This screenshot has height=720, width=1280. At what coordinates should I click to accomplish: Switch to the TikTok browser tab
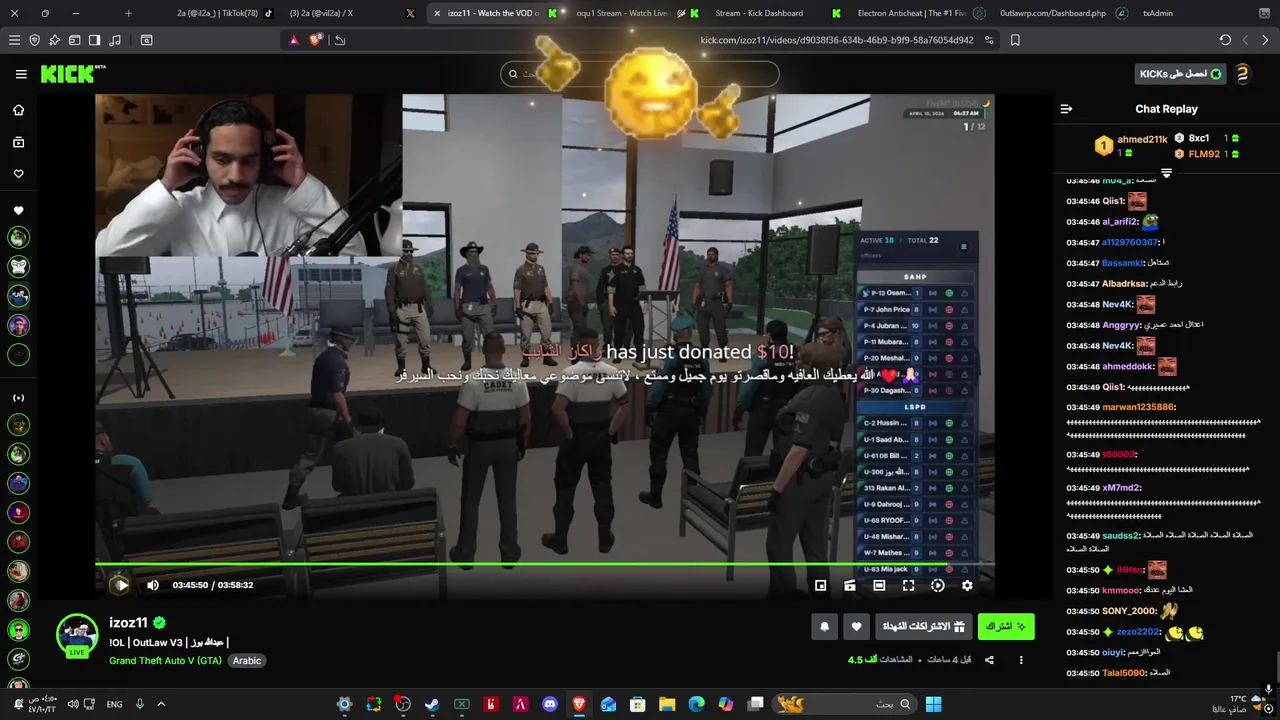[x=224, y=13]
